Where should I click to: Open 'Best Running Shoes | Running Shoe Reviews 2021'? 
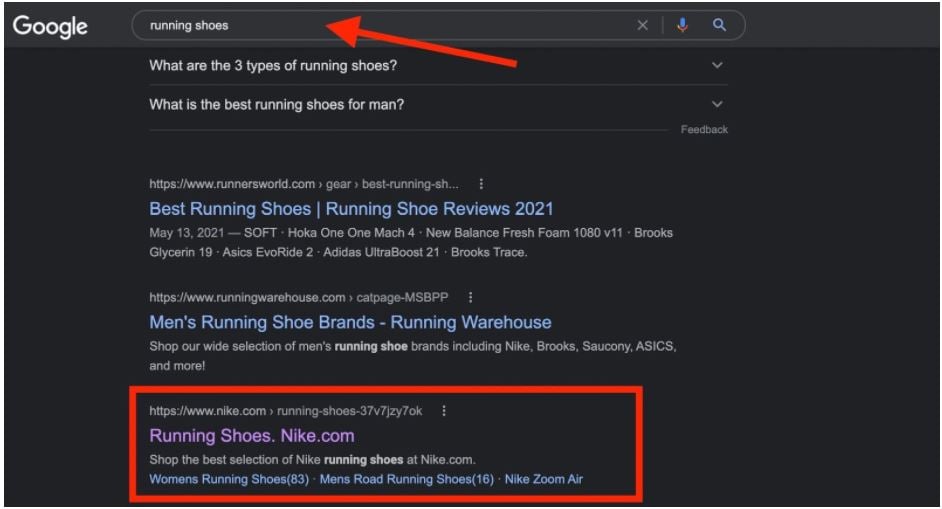coord(351,209)
